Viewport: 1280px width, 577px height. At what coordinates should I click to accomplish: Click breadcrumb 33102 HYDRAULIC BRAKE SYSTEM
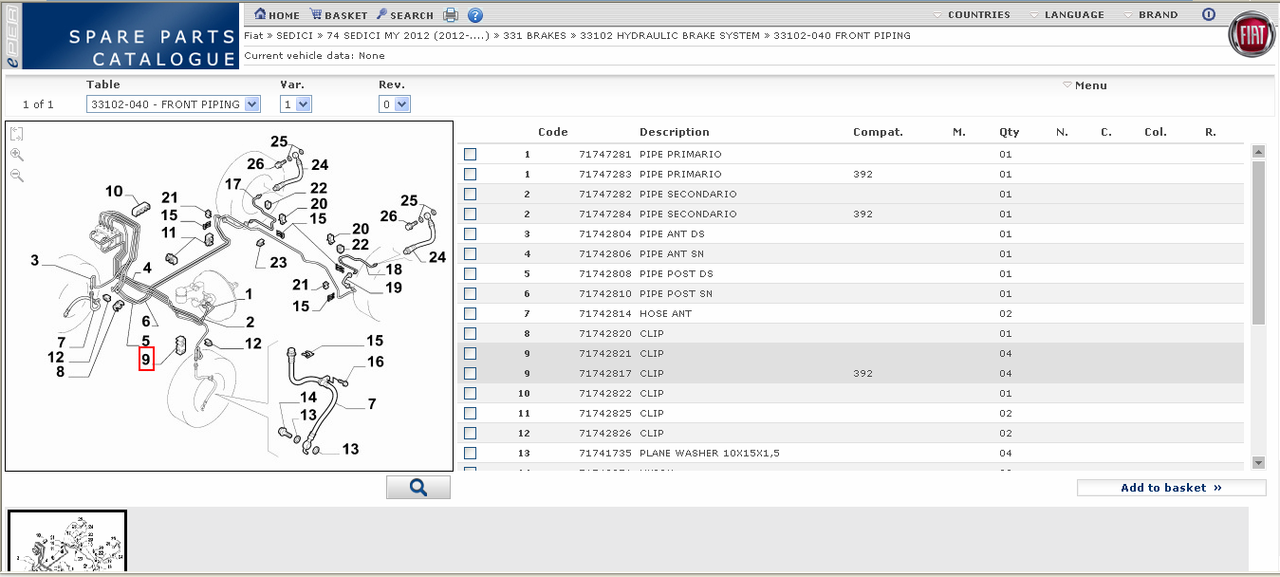point(668,36)
